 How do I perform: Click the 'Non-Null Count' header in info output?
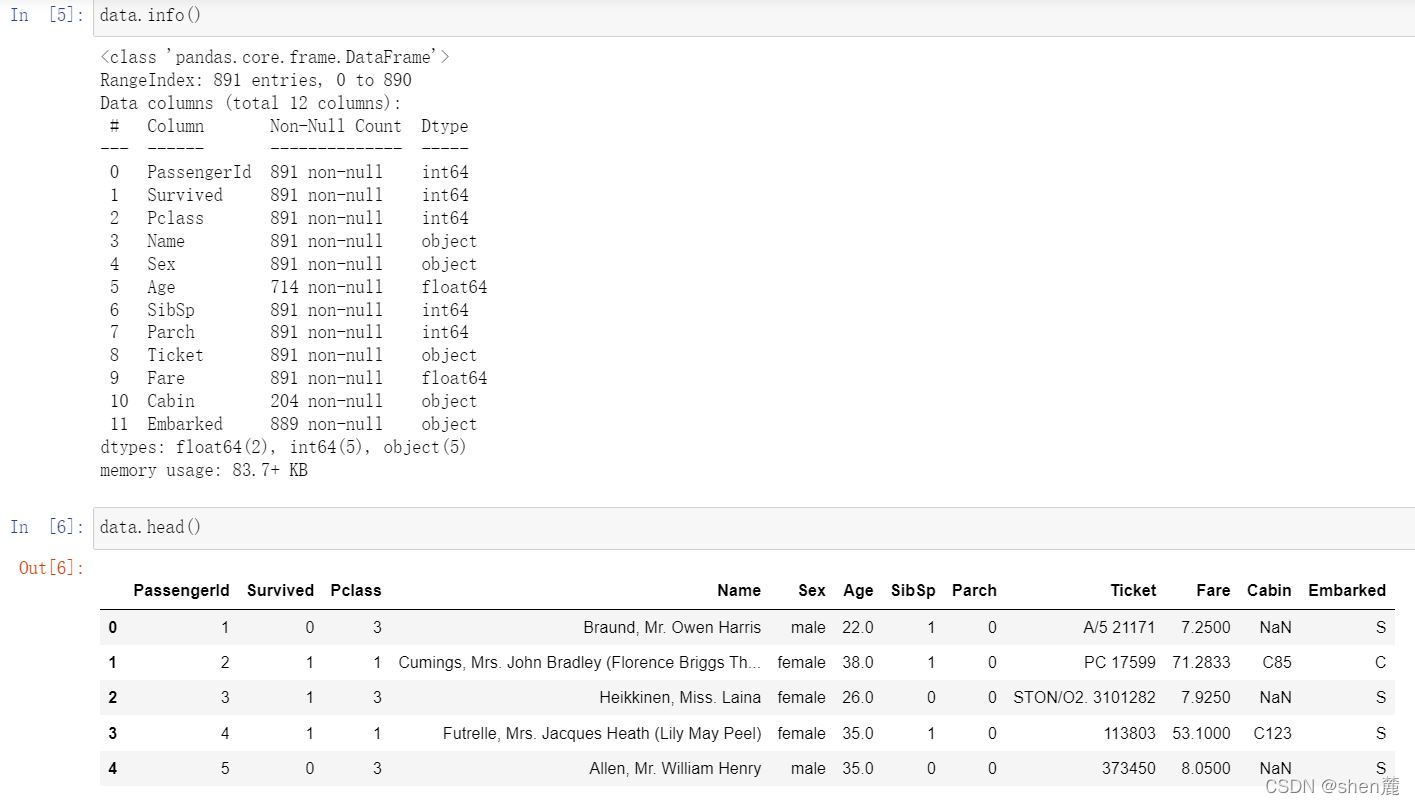[x=336, y=126]
